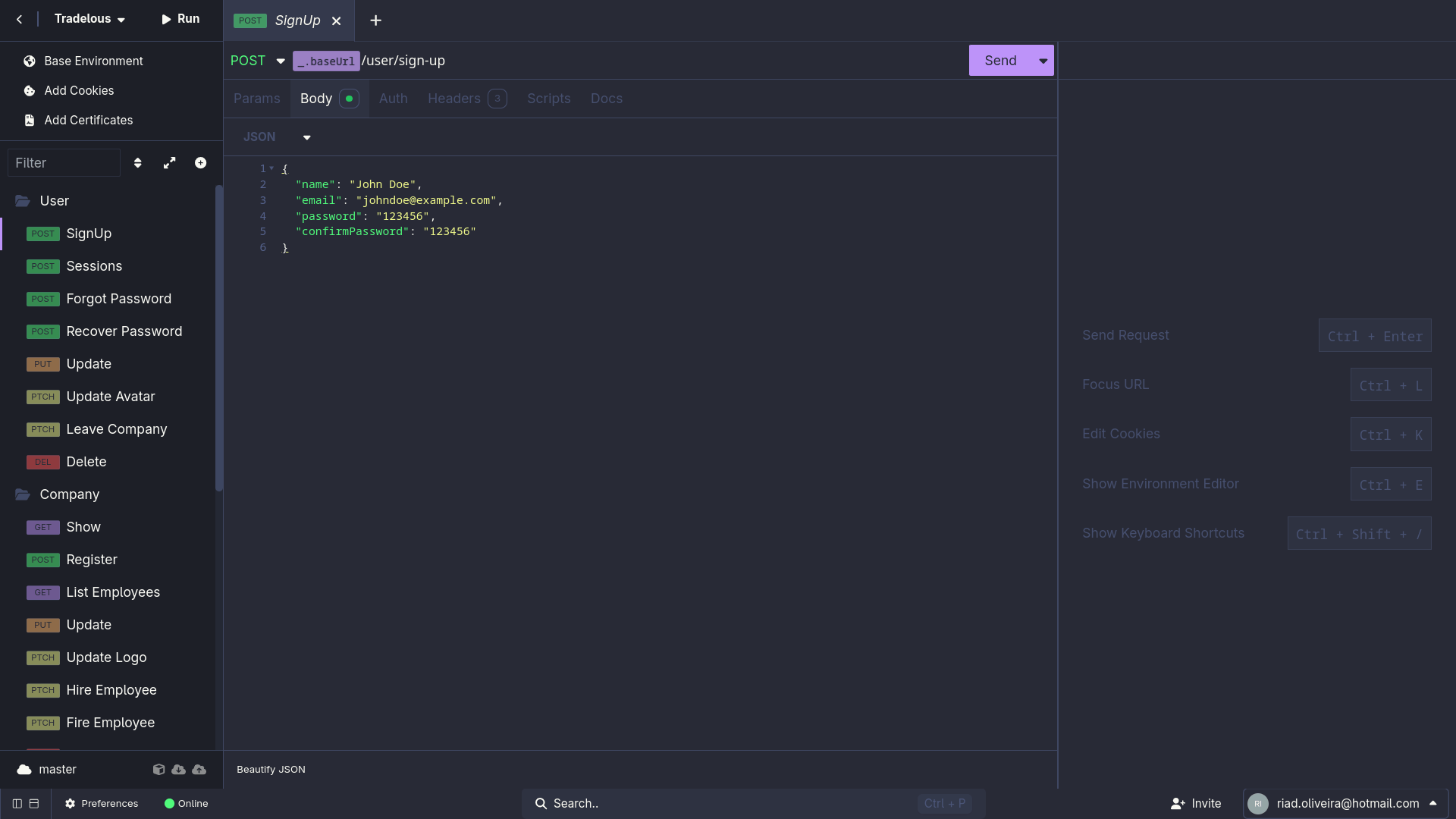Click Beautify JSON
Viewport: 1456px width, 819px height.
click(x=271, y=770)
